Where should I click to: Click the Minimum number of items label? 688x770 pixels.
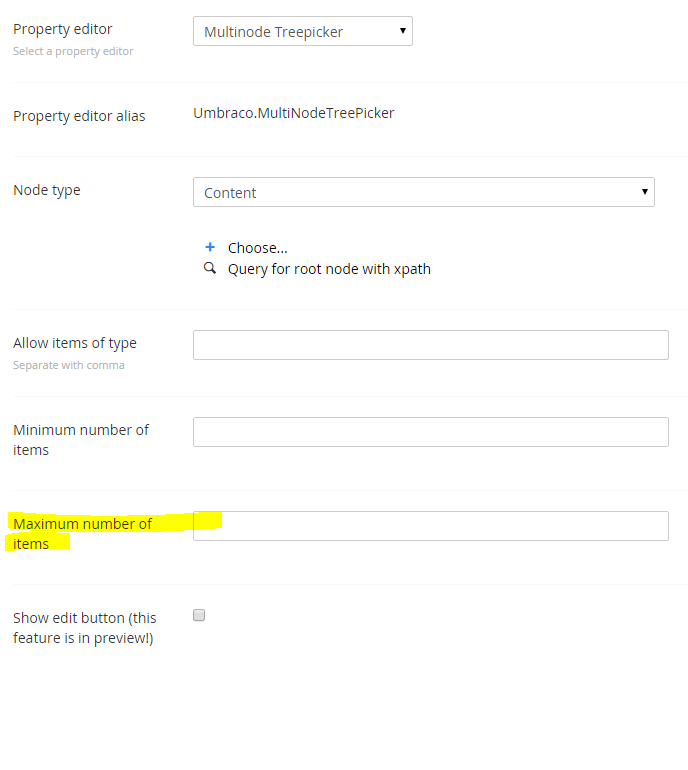click(81, 440)
